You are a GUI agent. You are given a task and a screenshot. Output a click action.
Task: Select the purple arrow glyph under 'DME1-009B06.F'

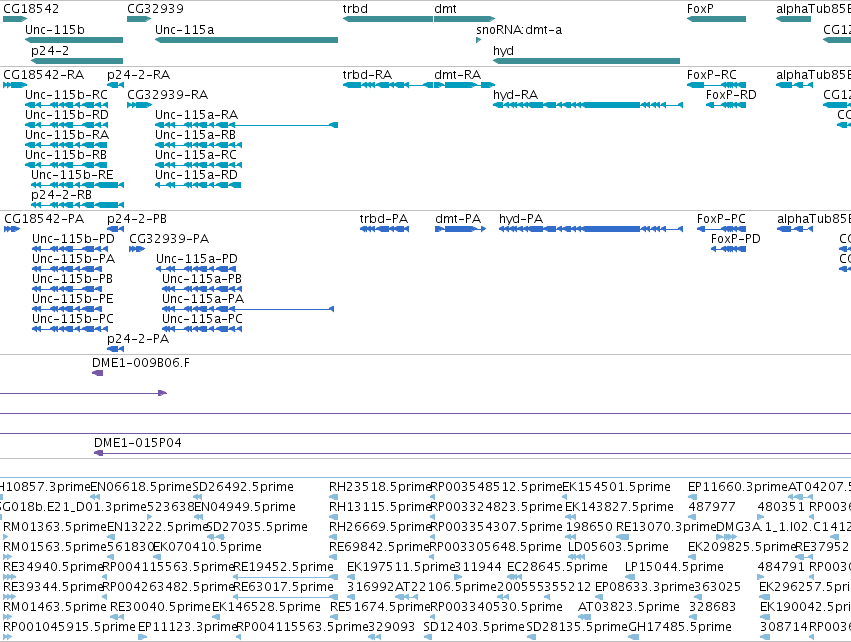[98, 373]
